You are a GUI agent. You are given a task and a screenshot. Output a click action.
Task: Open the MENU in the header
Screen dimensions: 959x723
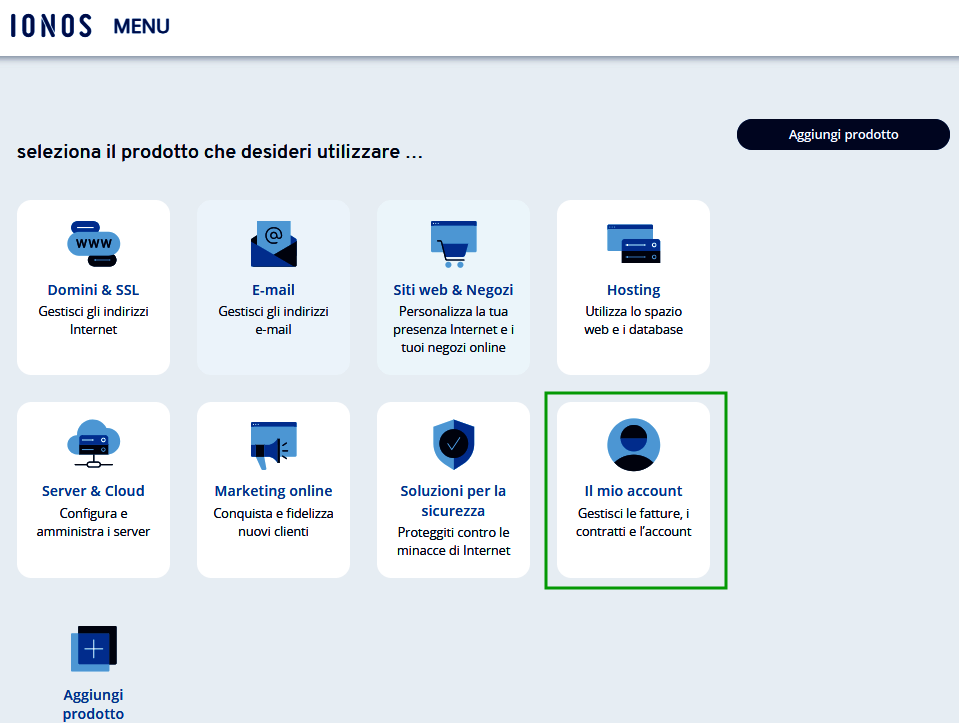pos(141,27)
